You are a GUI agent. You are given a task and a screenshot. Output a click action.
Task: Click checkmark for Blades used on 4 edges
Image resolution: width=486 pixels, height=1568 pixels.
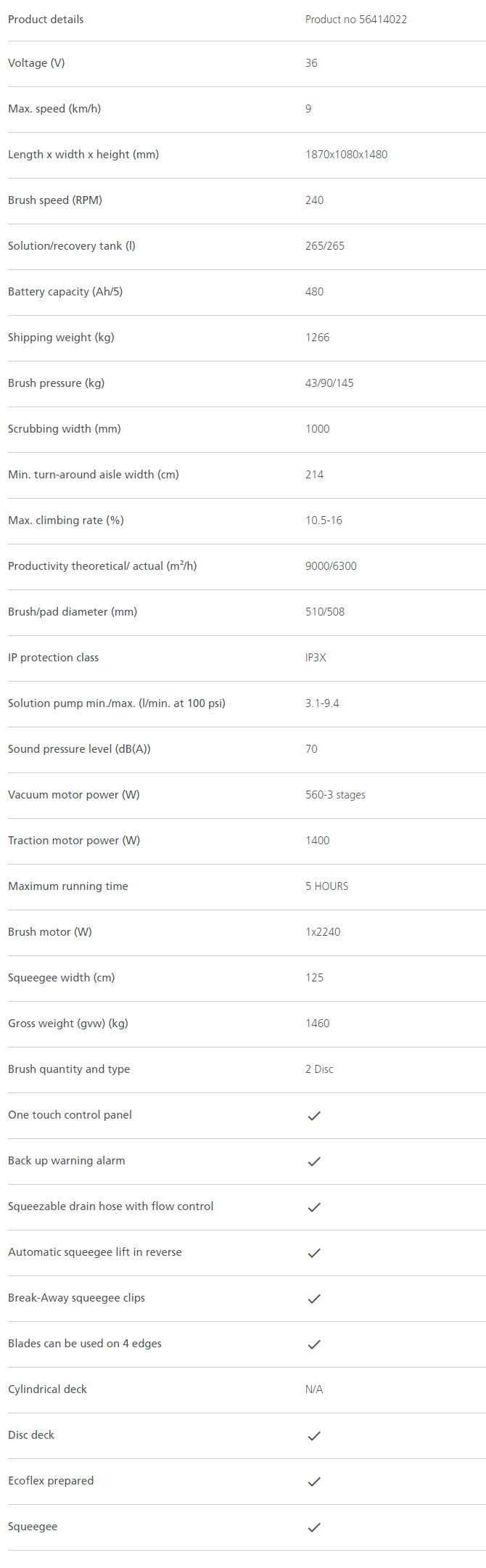[x=314, y=1344]
